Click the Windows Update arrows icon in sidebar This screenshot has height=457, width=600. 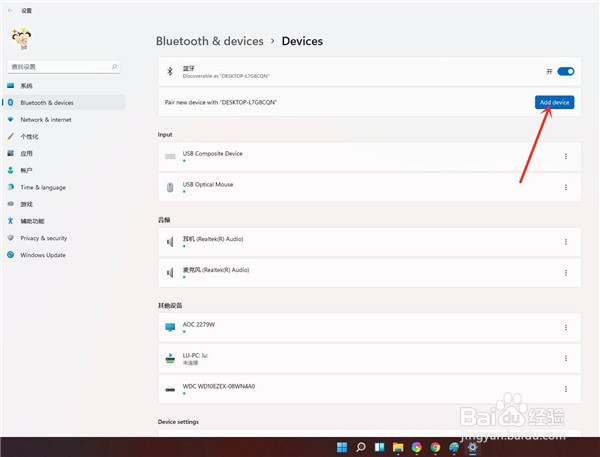click(10, 255)
